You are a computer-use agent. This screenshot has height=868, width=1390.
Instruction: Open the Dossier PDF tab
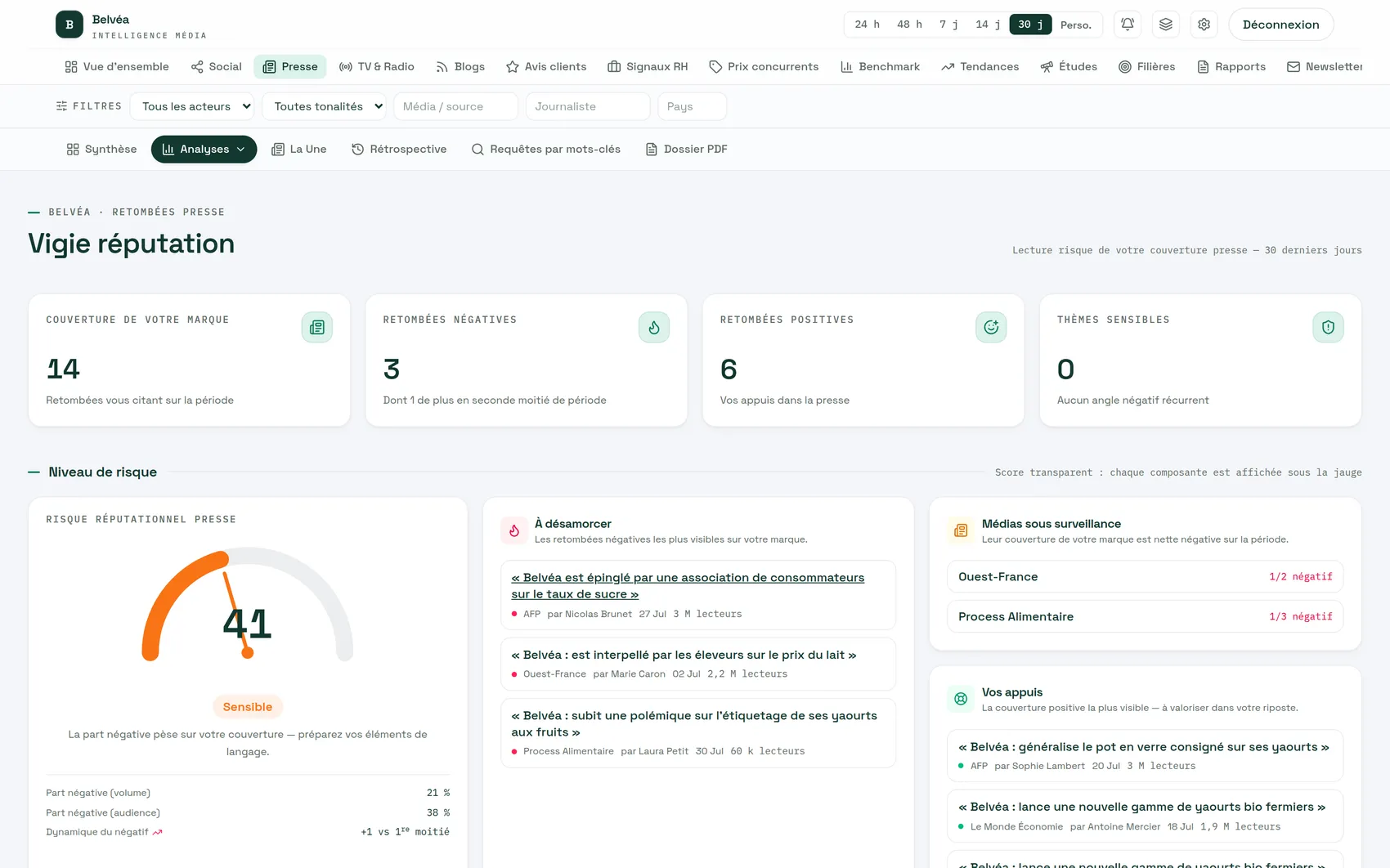[x=686, y=149]
